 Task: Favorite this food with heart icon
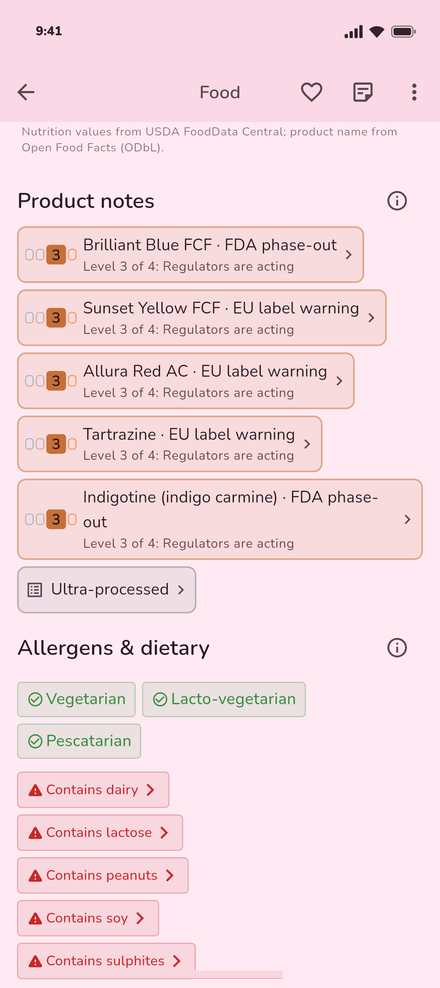coord(311,93)
